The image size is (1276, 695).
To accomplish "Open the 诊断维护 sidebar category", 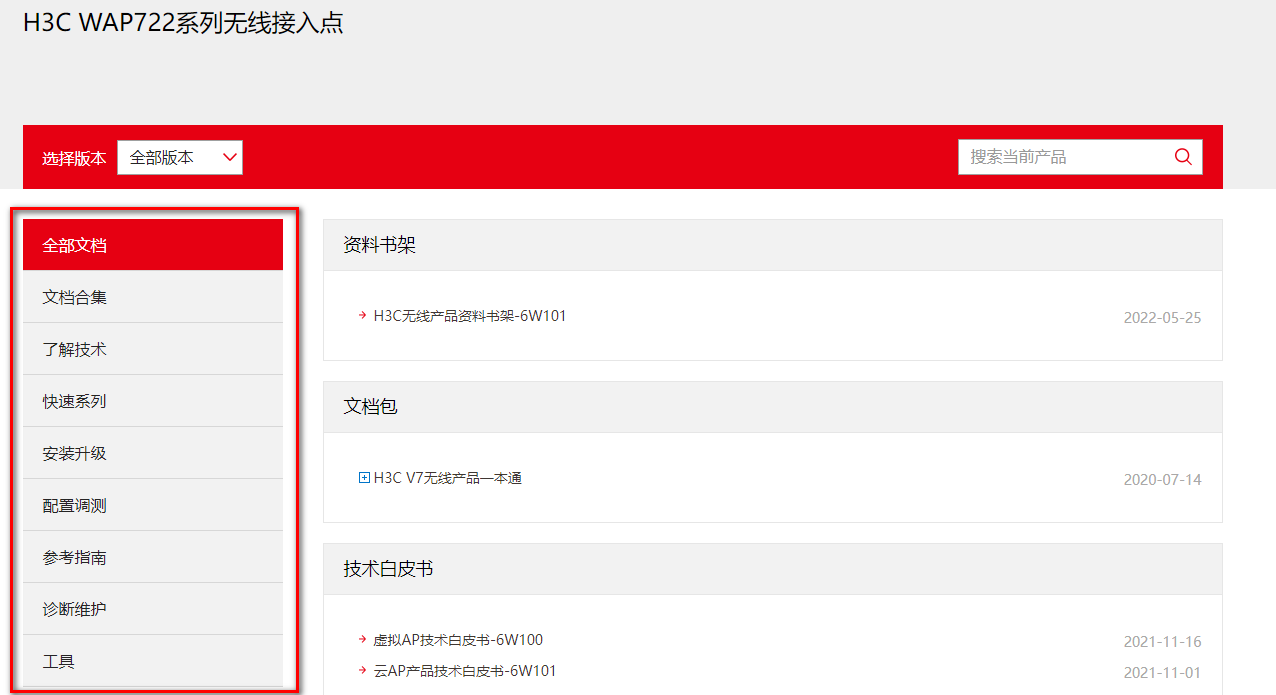I will 153,609.
